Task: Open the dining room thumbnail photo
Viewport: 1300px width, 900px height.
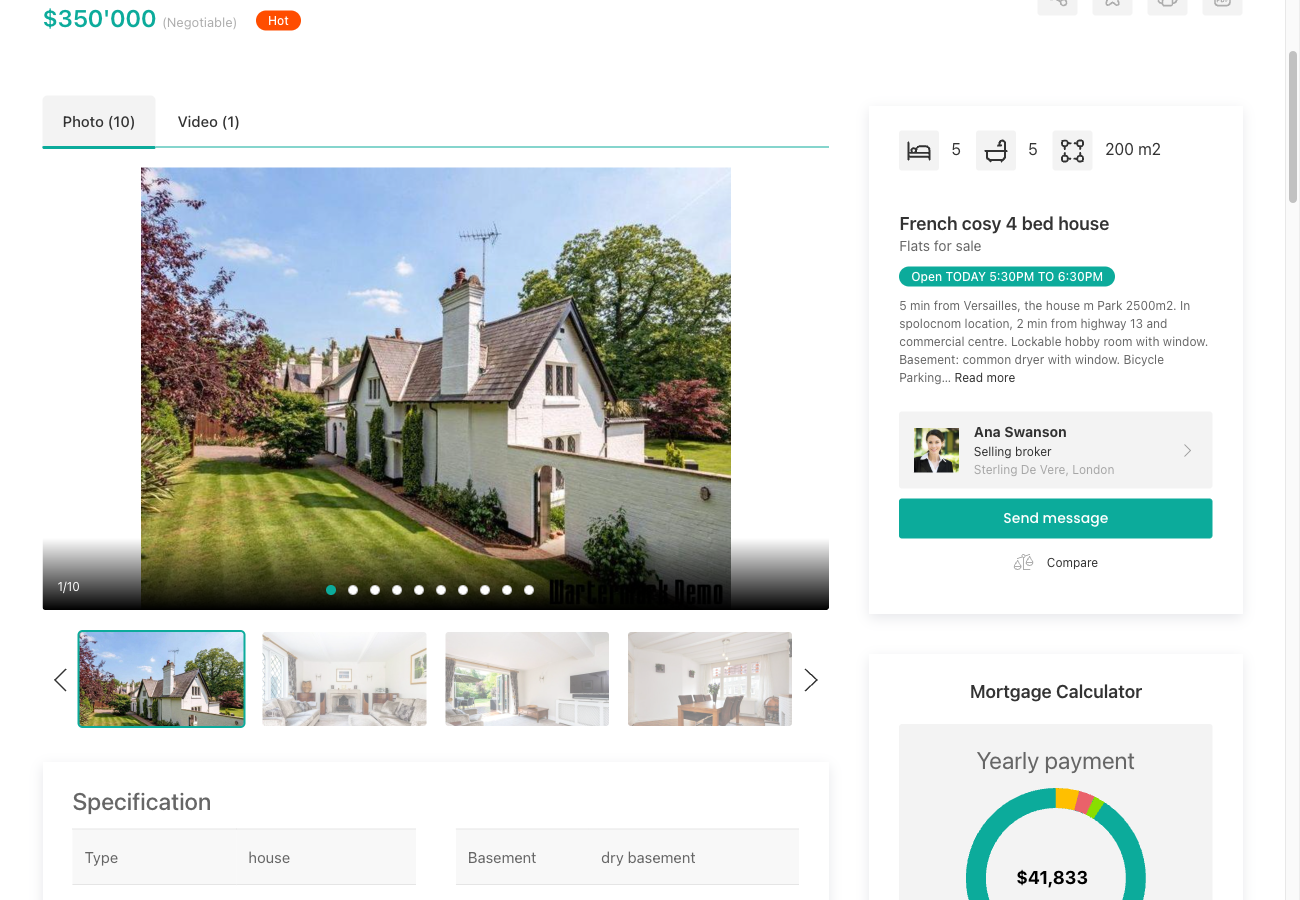Action: (x=710, y=679)
